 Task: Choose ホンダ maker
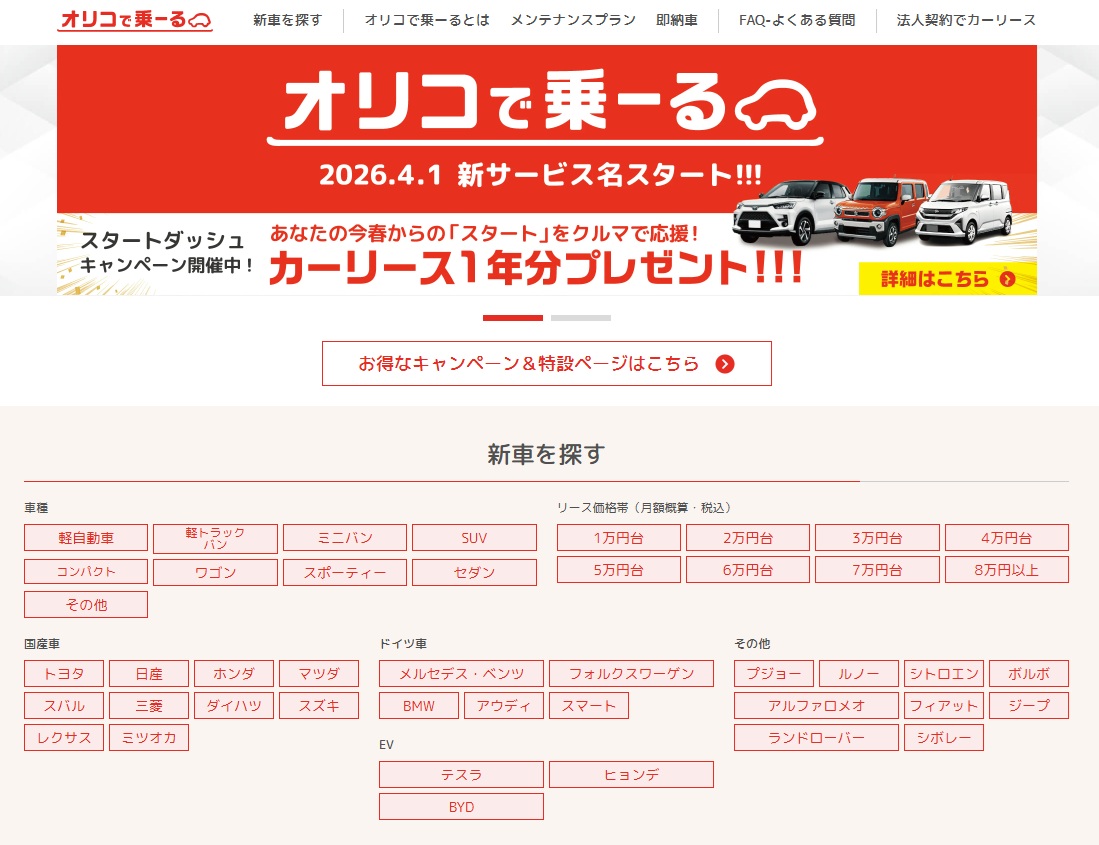click(x=234, y=674)
